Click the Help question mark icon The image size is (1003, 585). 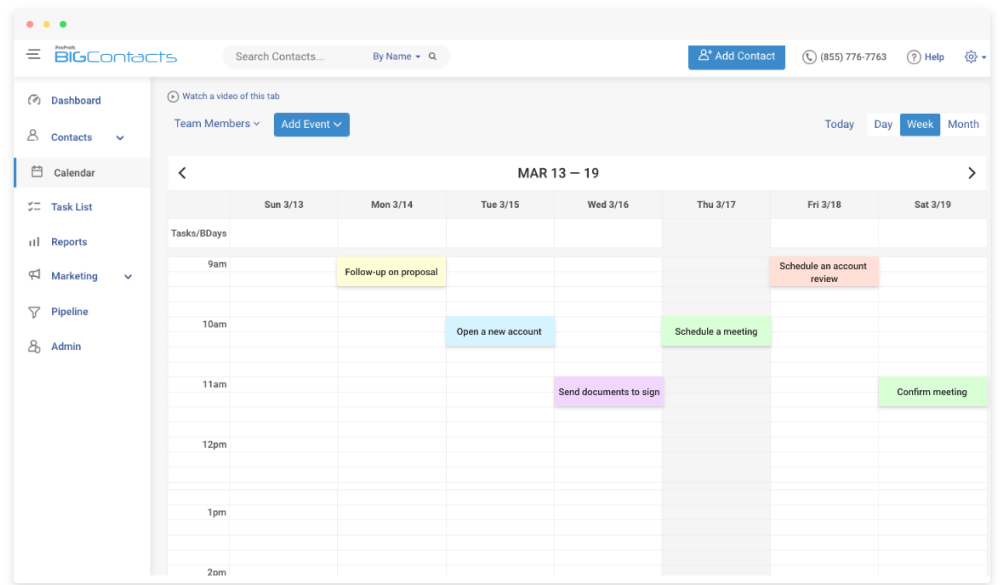pyautogui.click(x=913, y=57)
